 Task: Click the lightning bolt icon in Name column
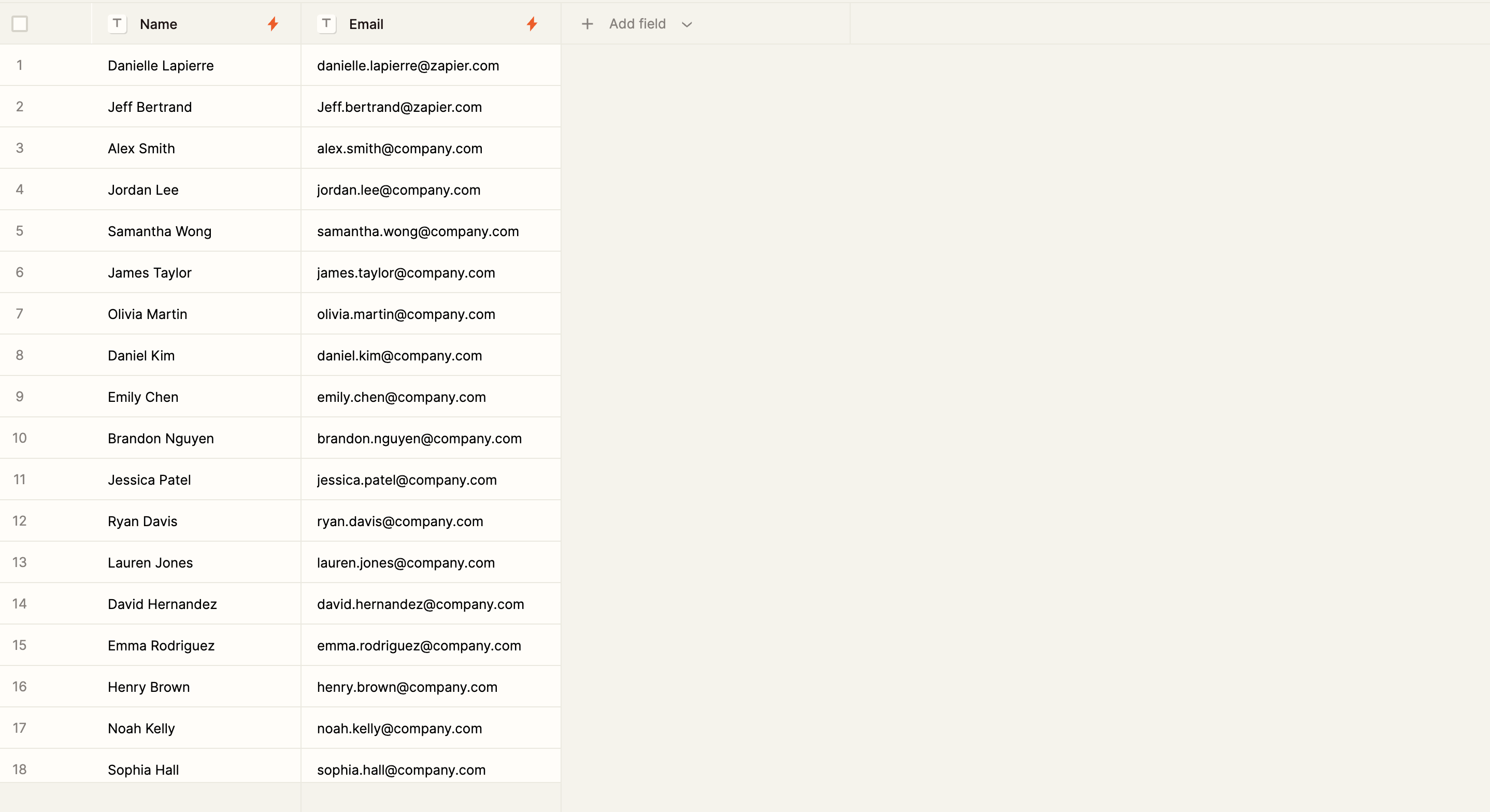tap(273, 24)
